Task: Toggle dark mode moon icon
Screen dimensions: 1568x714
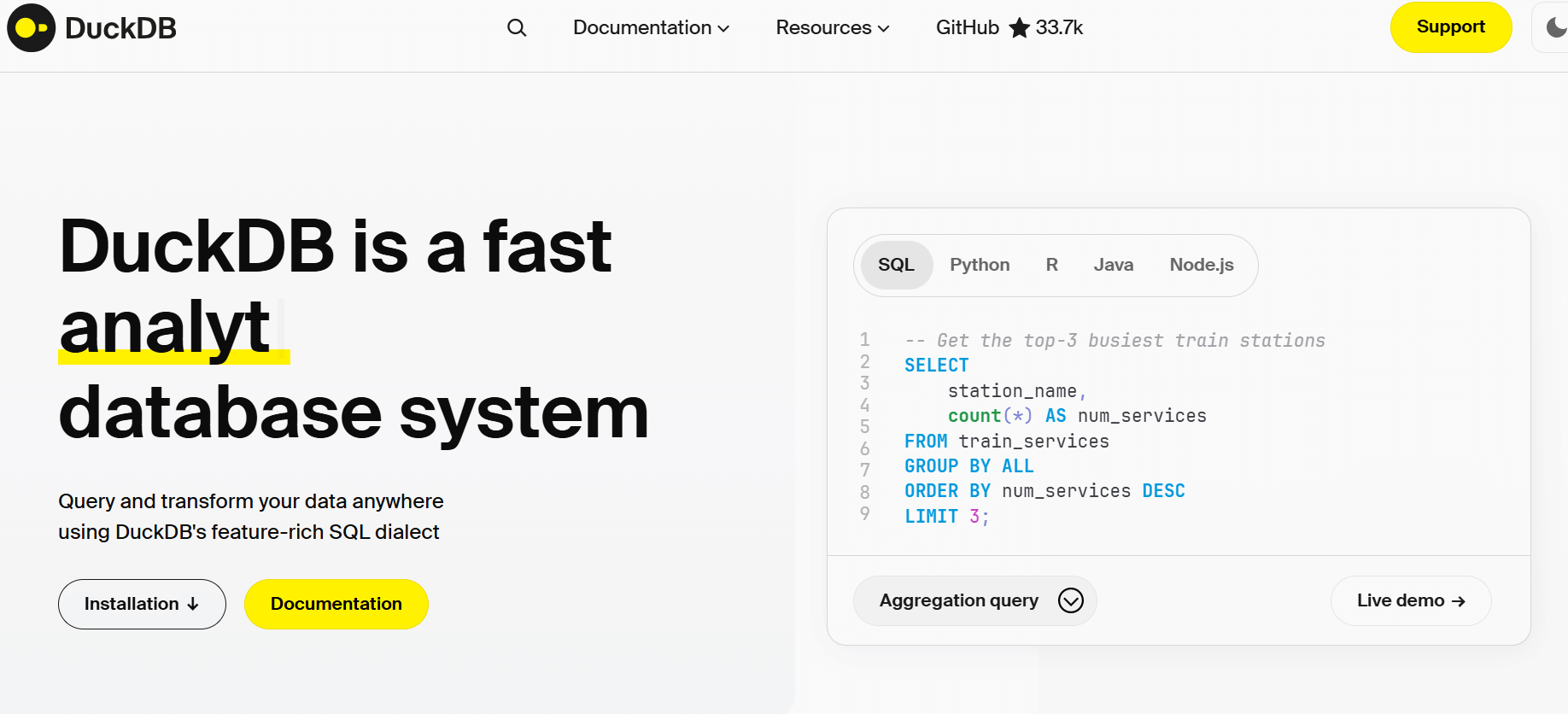Action: [x=1555, y=28]
